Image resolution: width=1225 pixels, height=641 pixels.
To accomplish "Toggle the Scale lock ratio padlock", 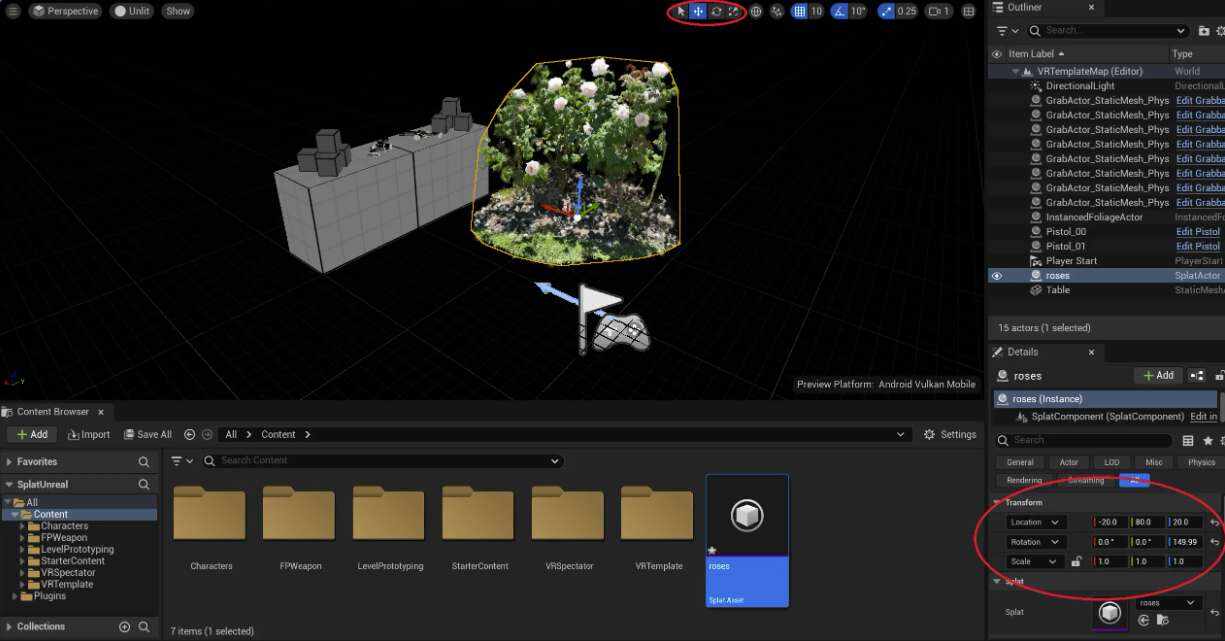I will [x=1076, y=562].
